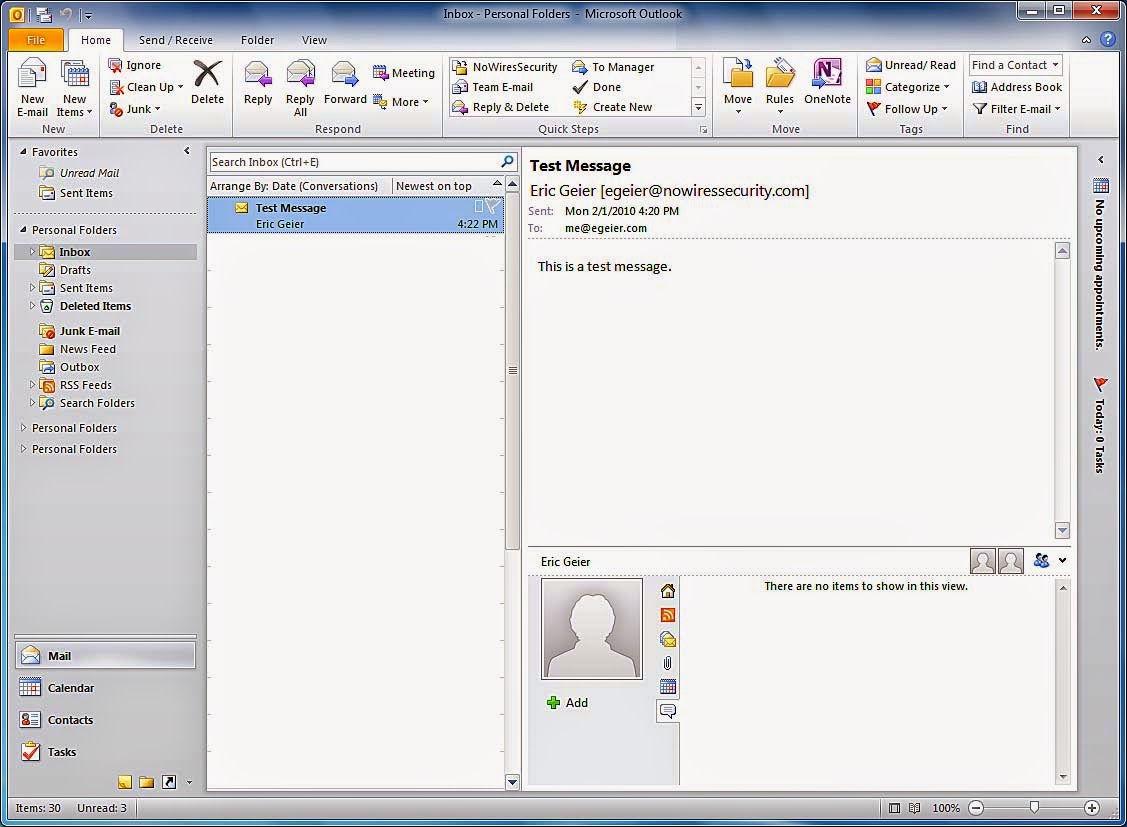
Task: Run the Team E-mail quick step
Action: pos(493,87)
